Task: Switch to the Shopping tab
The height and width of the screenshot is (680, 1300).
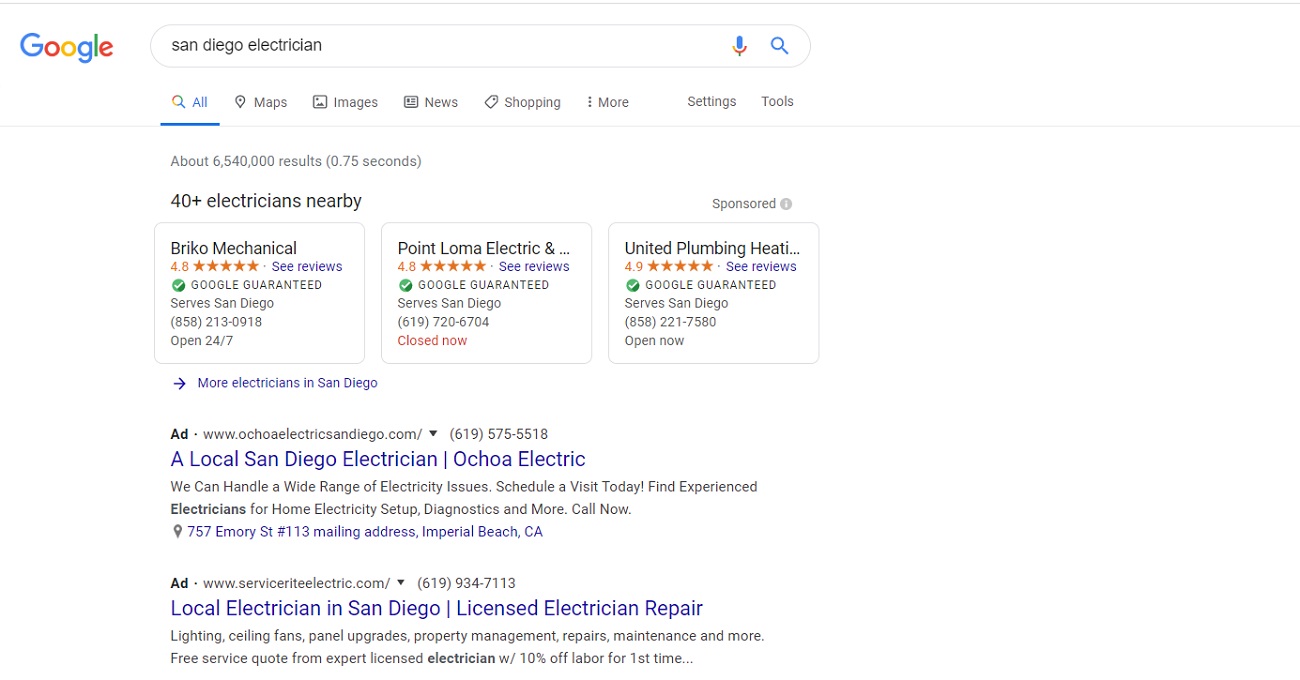Action: 522,101
